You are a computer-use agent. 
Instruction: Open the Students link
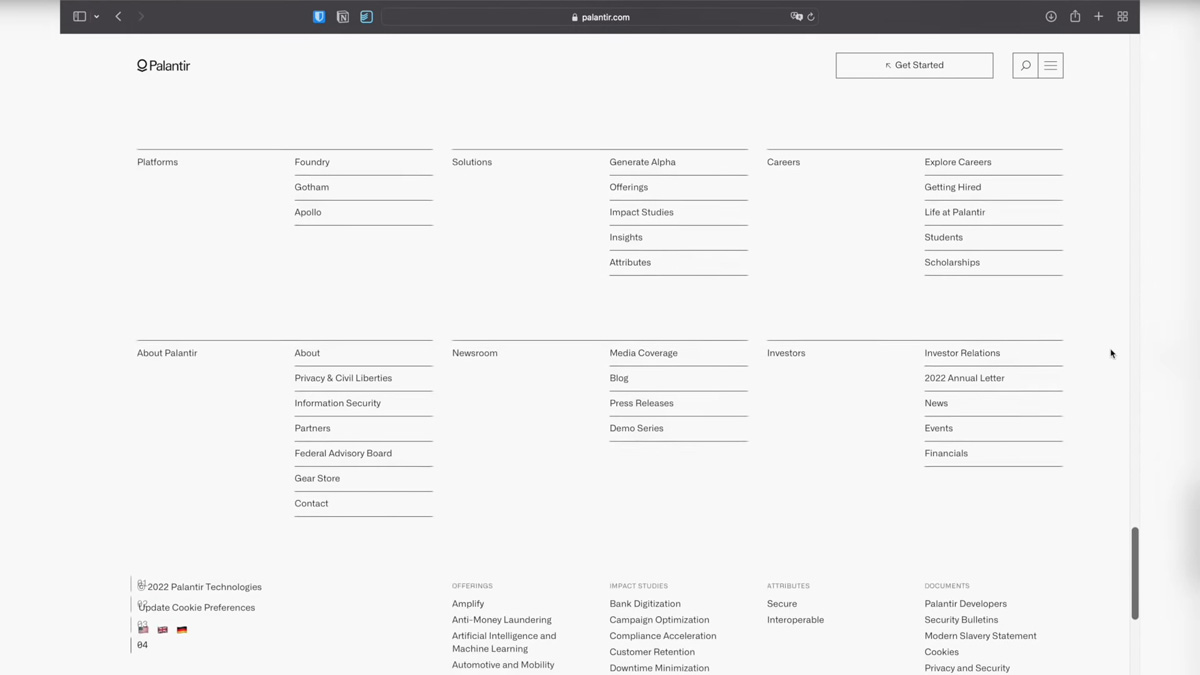(x=943, y=237)
